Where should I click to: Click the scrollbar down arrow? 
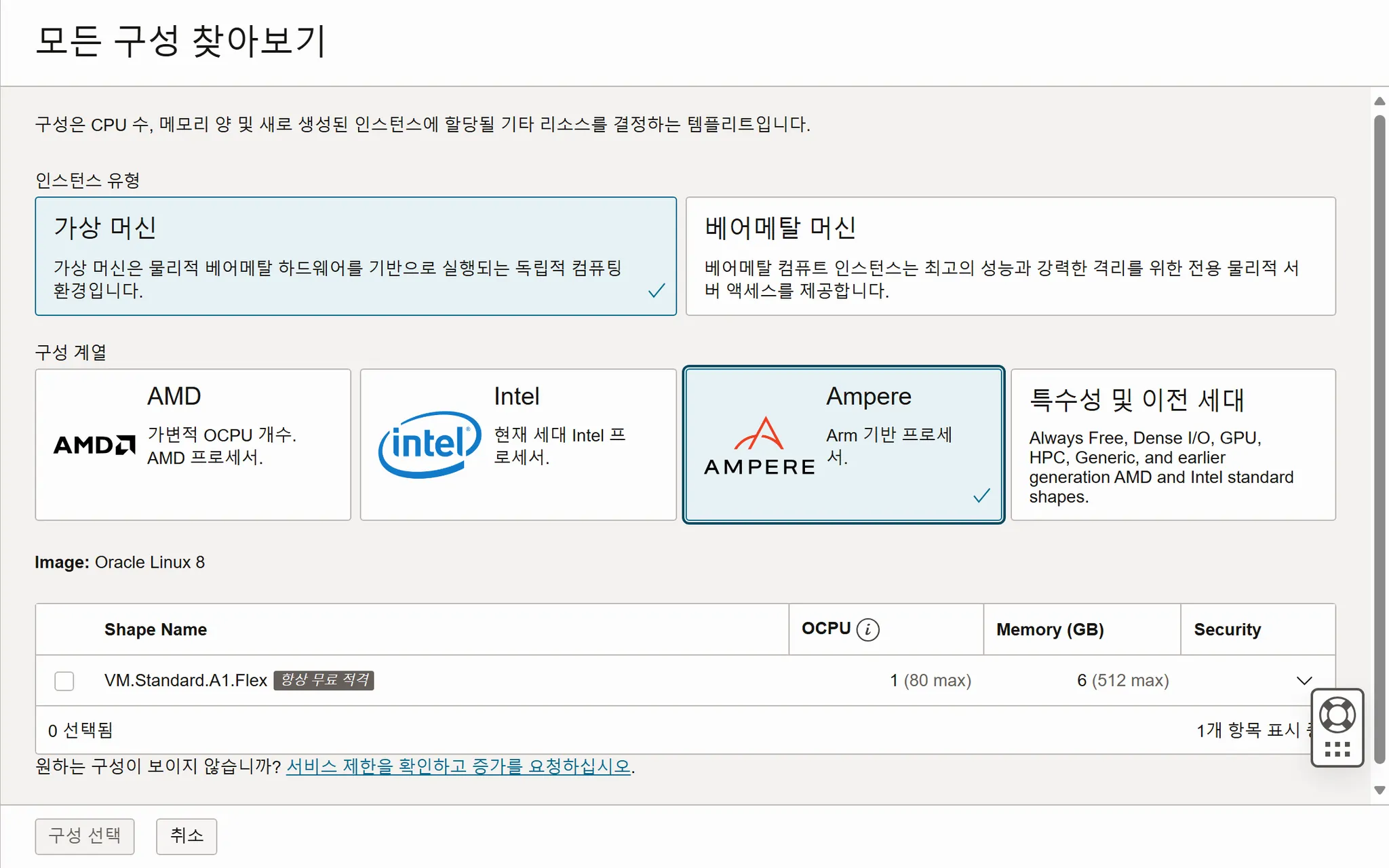(1380, 790)
